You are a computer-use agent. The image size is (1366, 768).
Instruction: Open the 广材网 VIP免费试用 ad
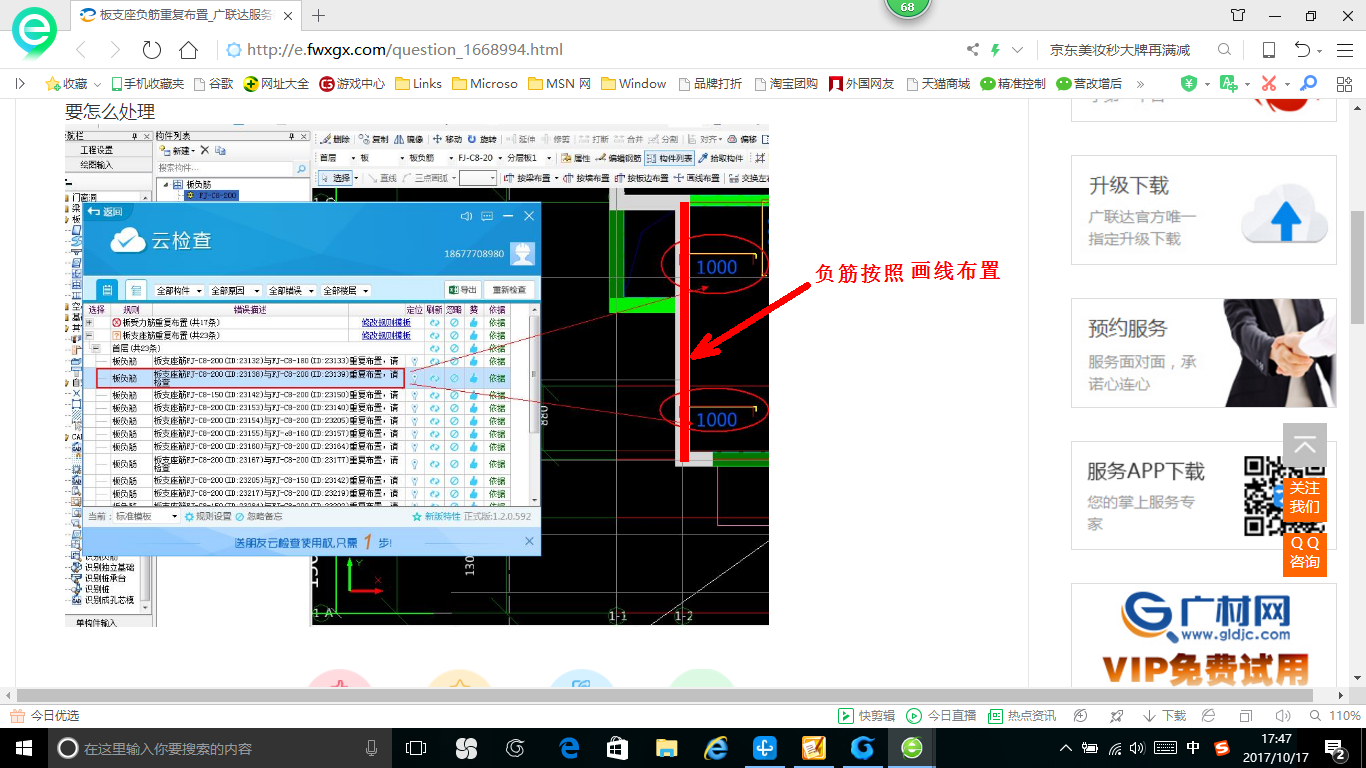coord(1203,635)
